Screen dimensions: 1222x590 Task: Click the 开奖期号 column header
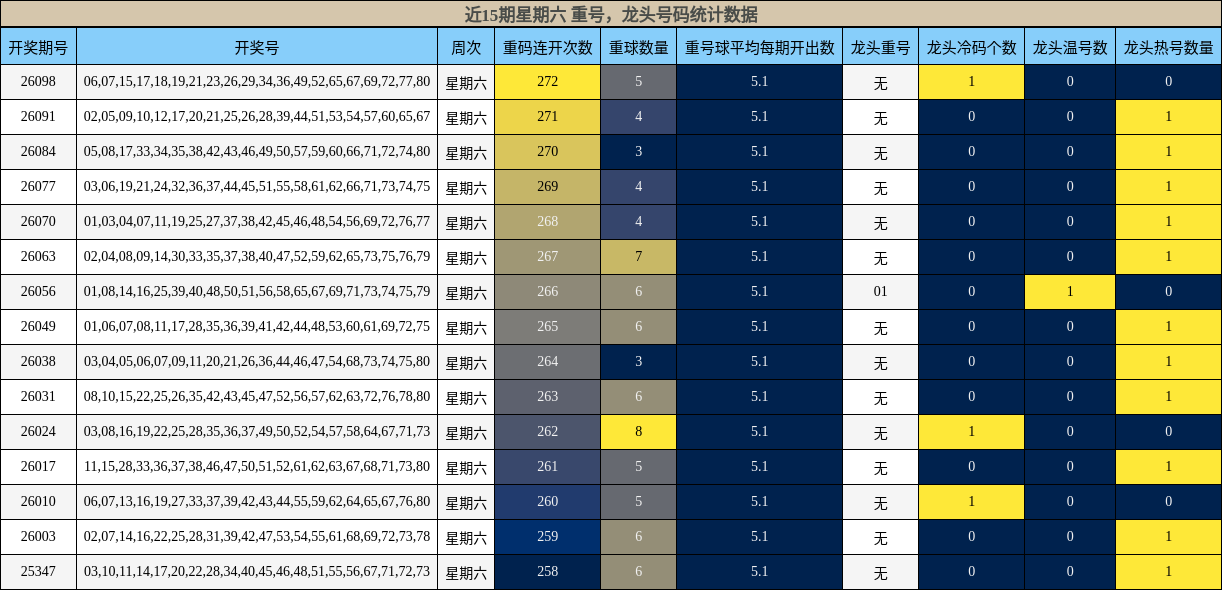point(40,45)
